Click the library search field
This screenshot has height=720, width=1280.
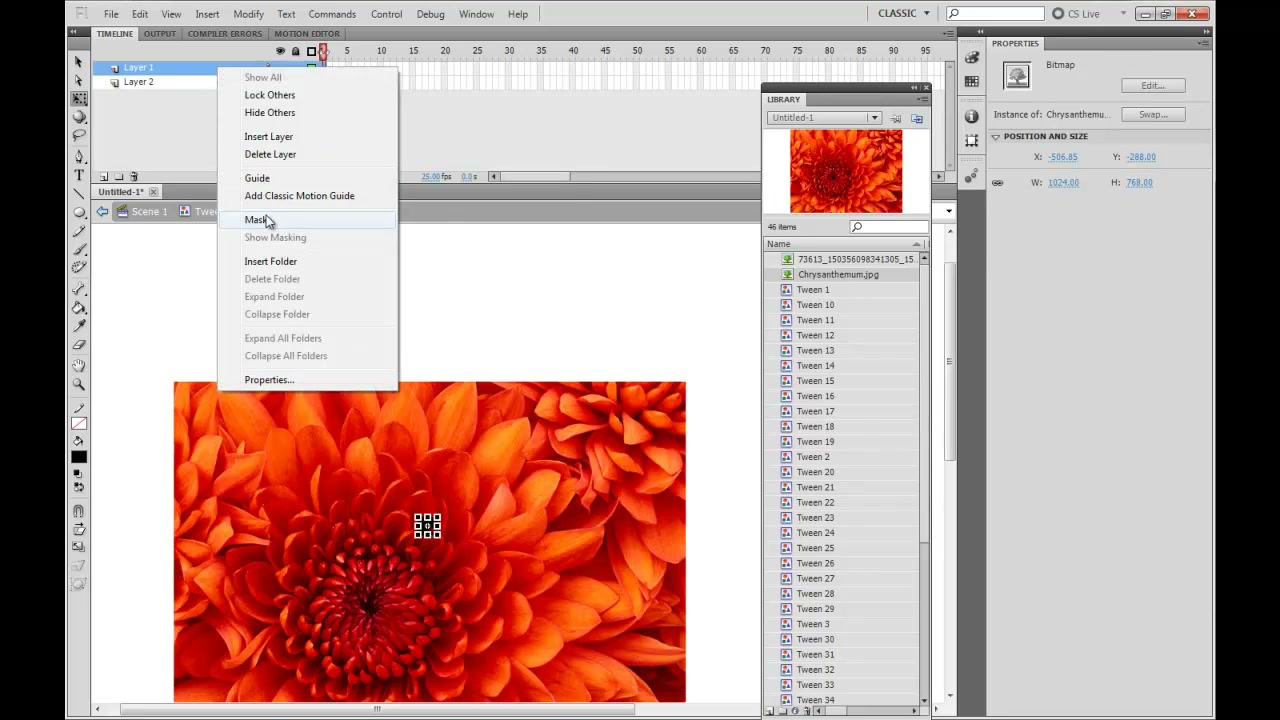pos(889,227)
